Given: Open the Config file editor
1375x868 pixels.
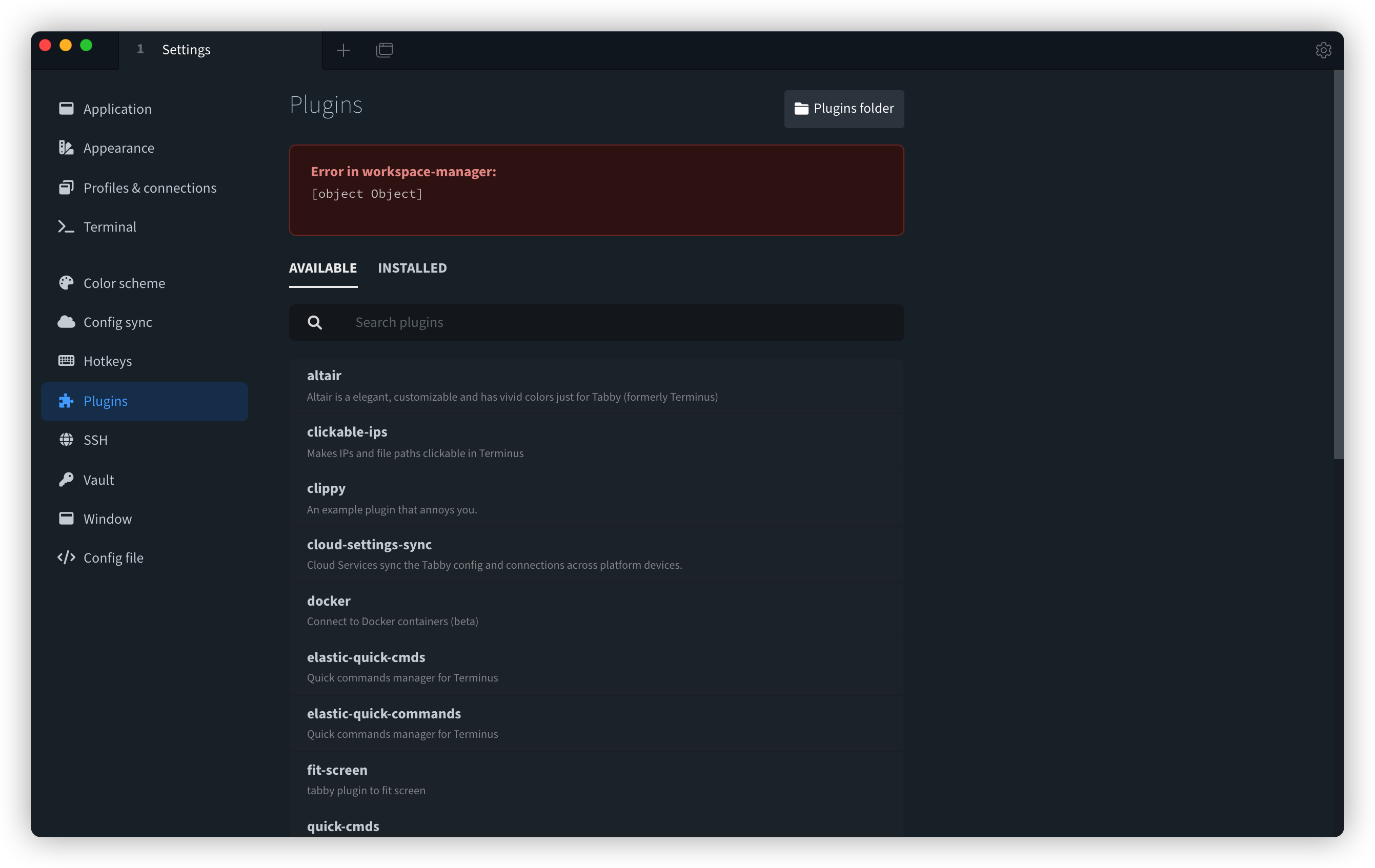Looking at the screenshot, I should click(114, 557).
